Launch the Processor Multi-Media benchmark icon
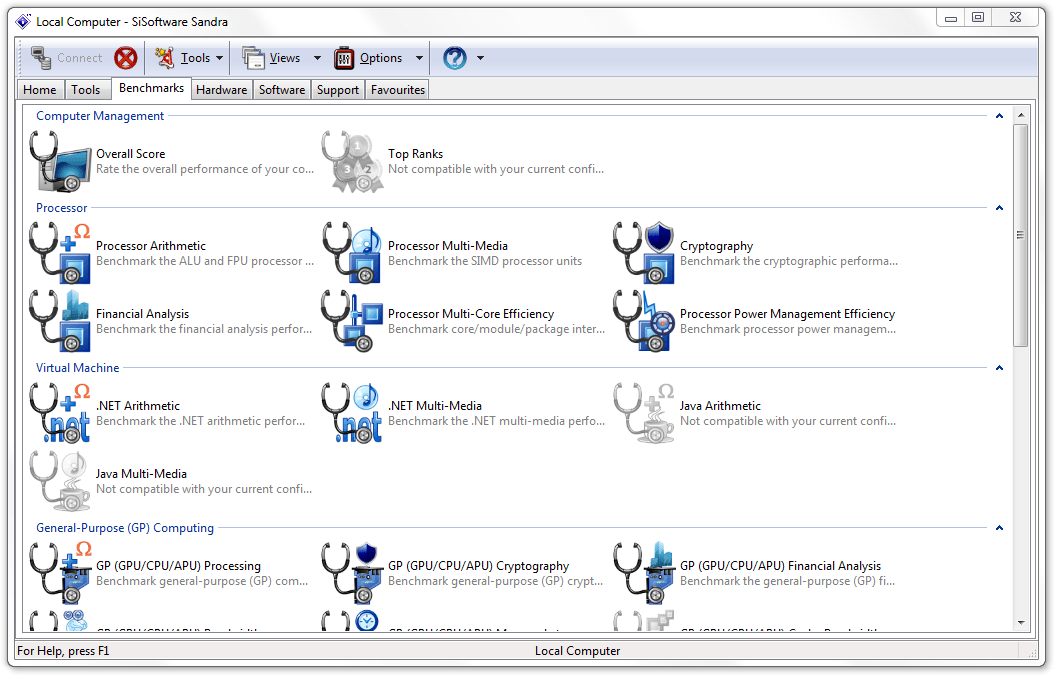 click(352, 254)
